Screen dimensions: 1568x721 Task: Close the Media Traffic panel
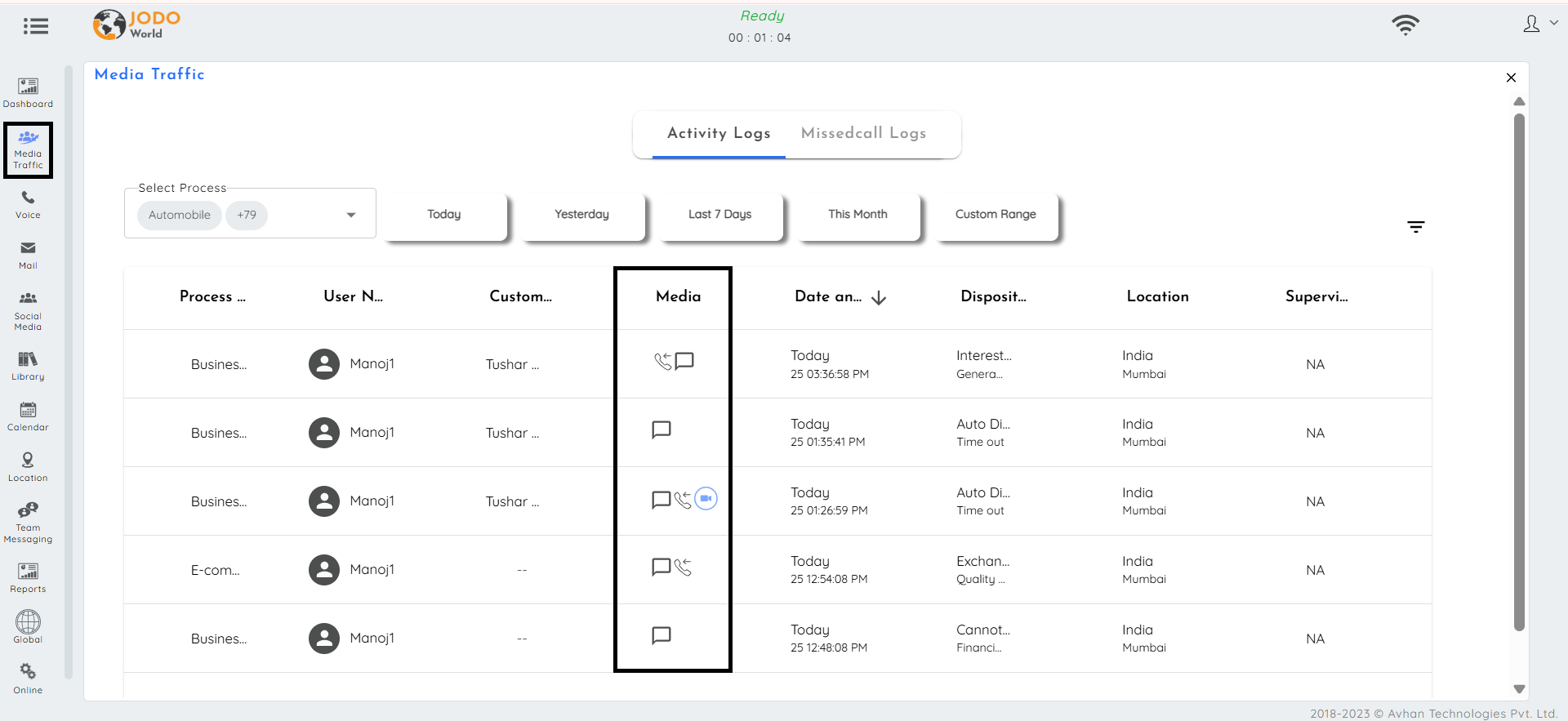click(x=1511, y=78)
